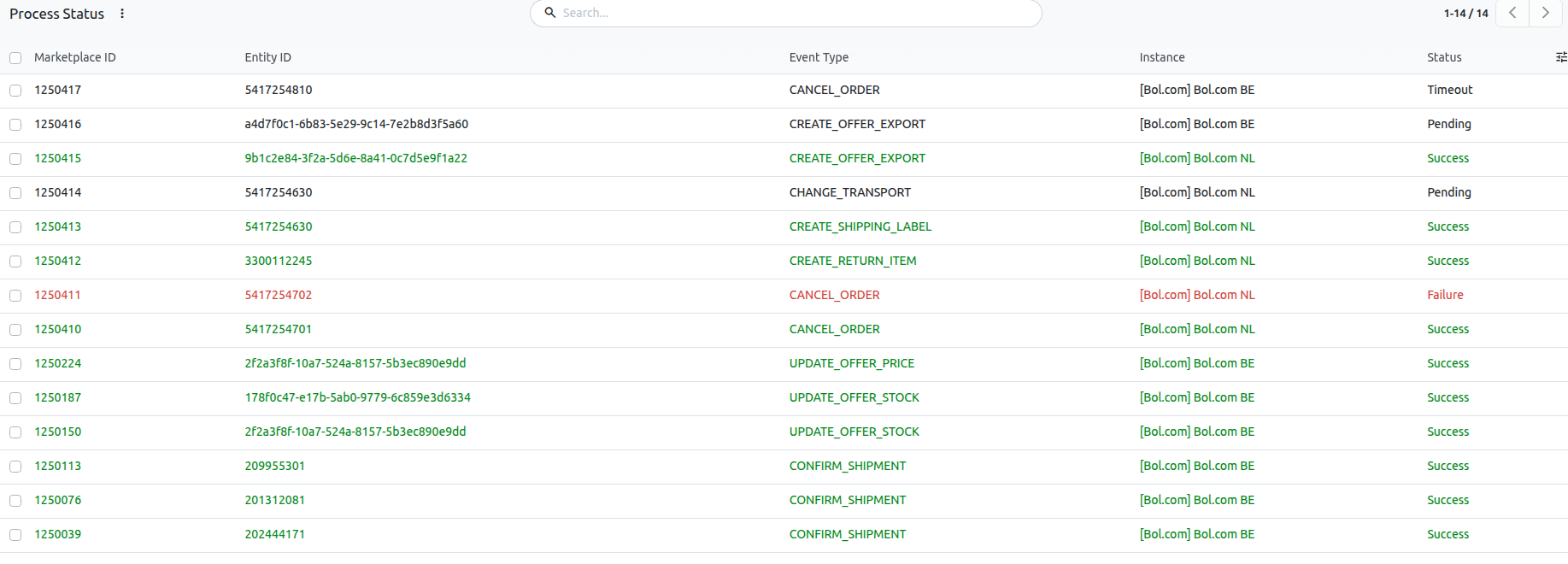The image size is (1568, 564).
Task: Click CREATE_RETURN_ITEM event type cell
Action: point(853,261)
